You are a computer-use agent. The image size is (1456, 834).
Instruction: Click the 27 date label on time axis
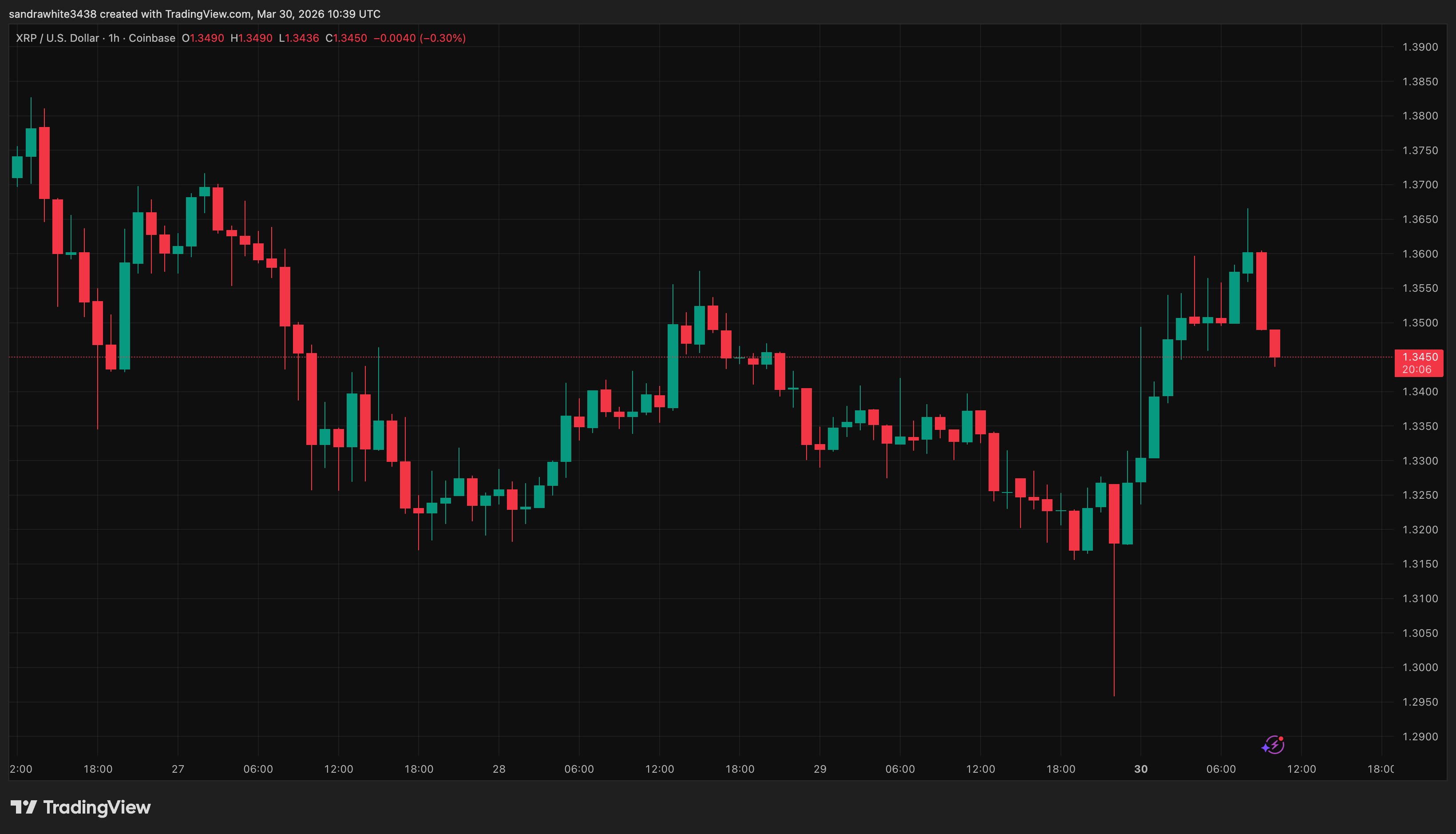pyautogui.click(x=178, y=769)
